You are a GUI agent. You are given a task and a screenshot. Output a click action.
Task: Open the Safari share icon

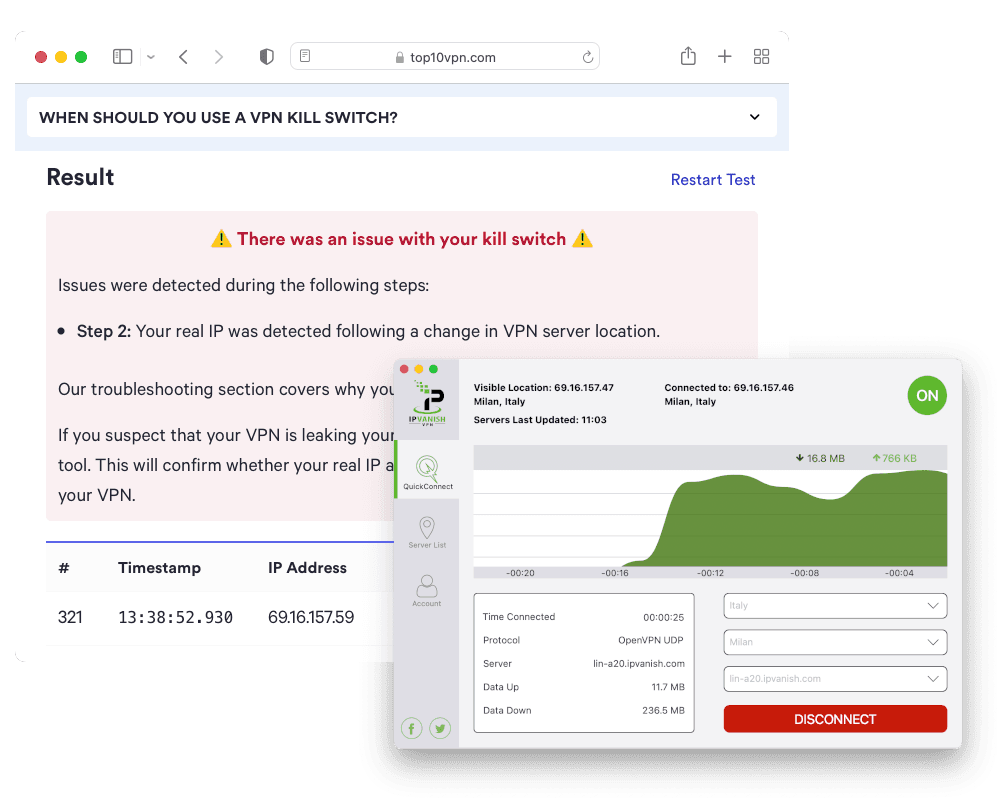click(688, 56)
